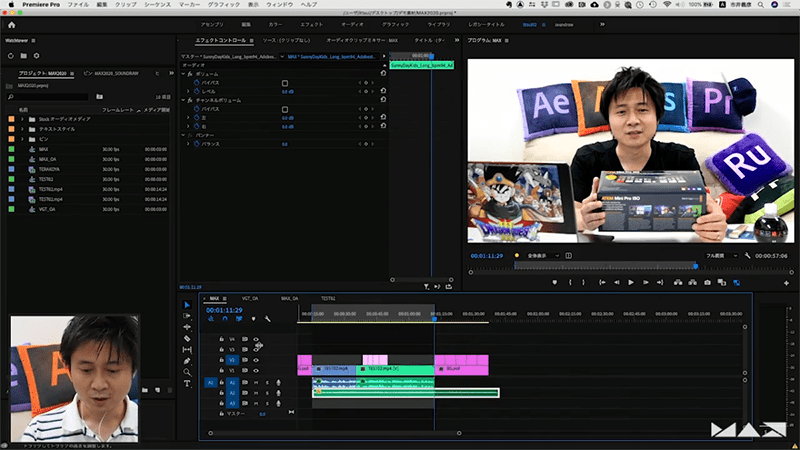Select the Zoom magnifier tool

187,372
